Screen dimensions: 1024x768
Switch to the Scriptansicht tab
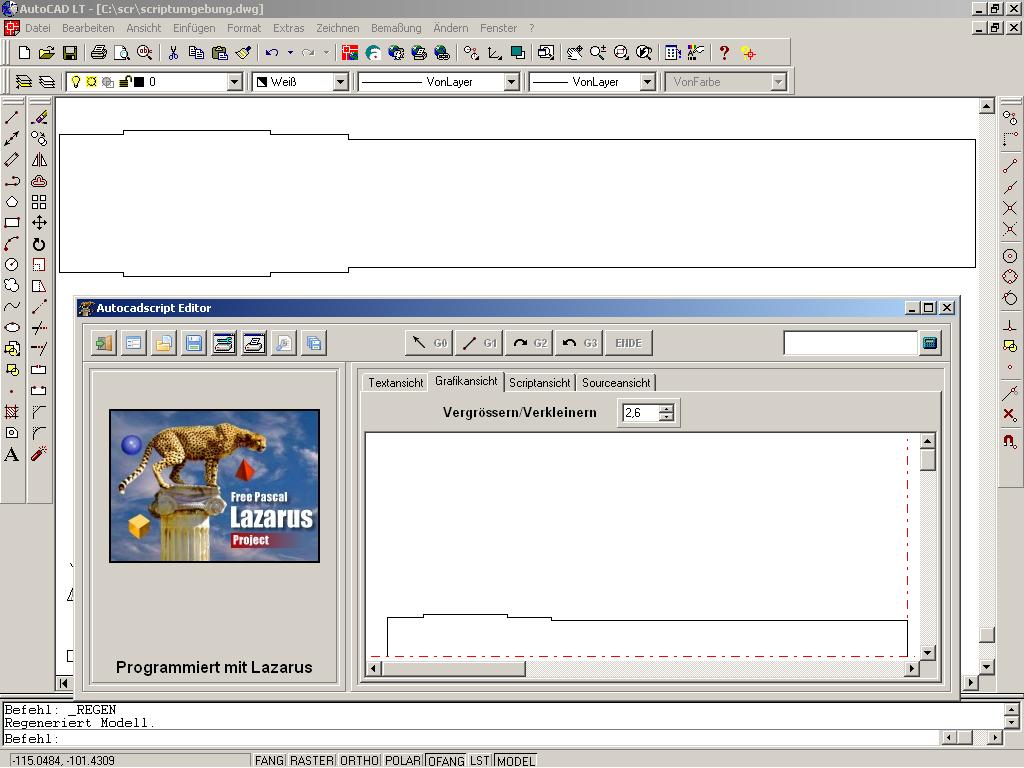pyautogui.click(x=539, y=383)
